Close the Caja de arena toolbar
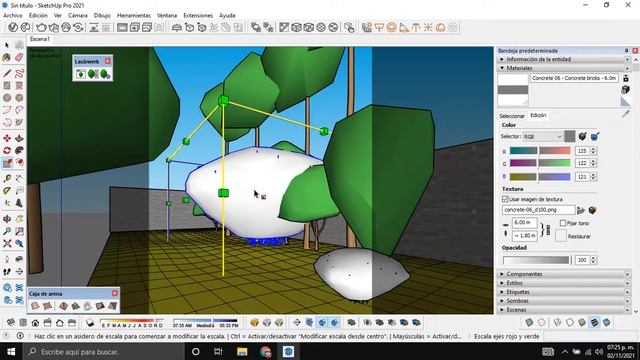The height and width of the screenshot is (360, 640). 115,293
